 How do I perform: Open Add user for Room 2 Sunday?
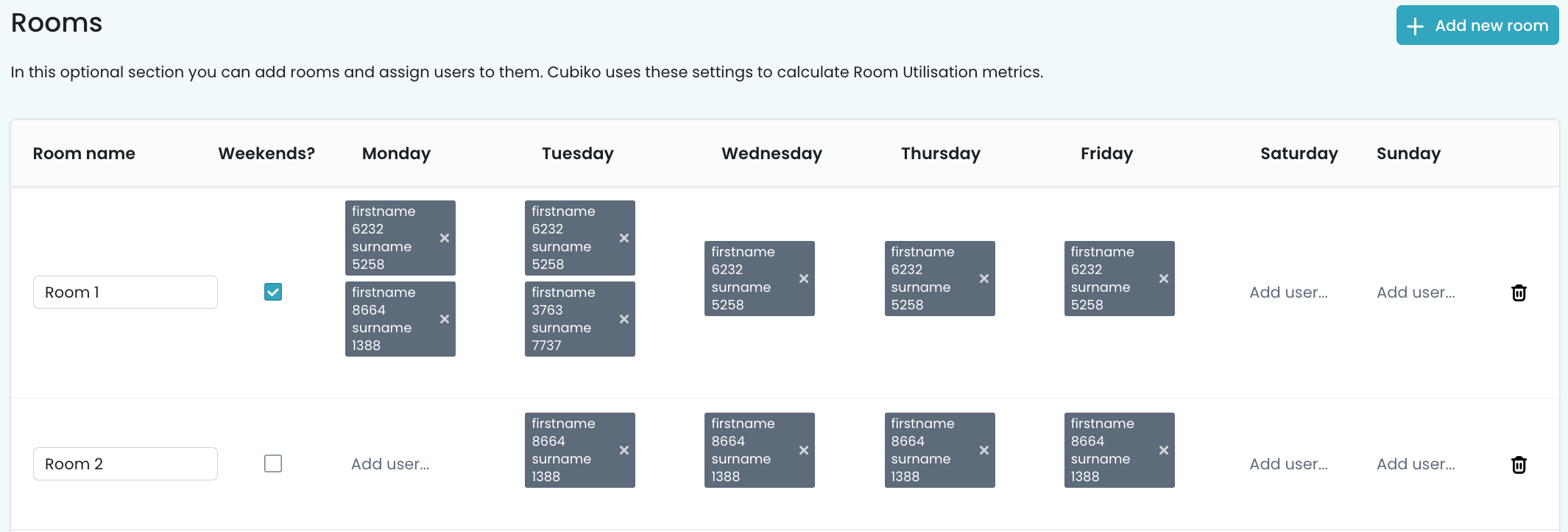click(1415, 463)
